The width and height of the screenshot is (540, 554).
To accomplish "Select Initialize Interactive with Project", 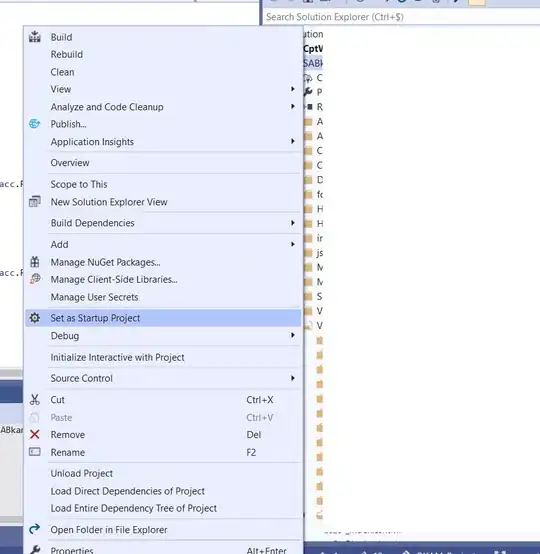I will pyautogui.click(x=163, y=357).
